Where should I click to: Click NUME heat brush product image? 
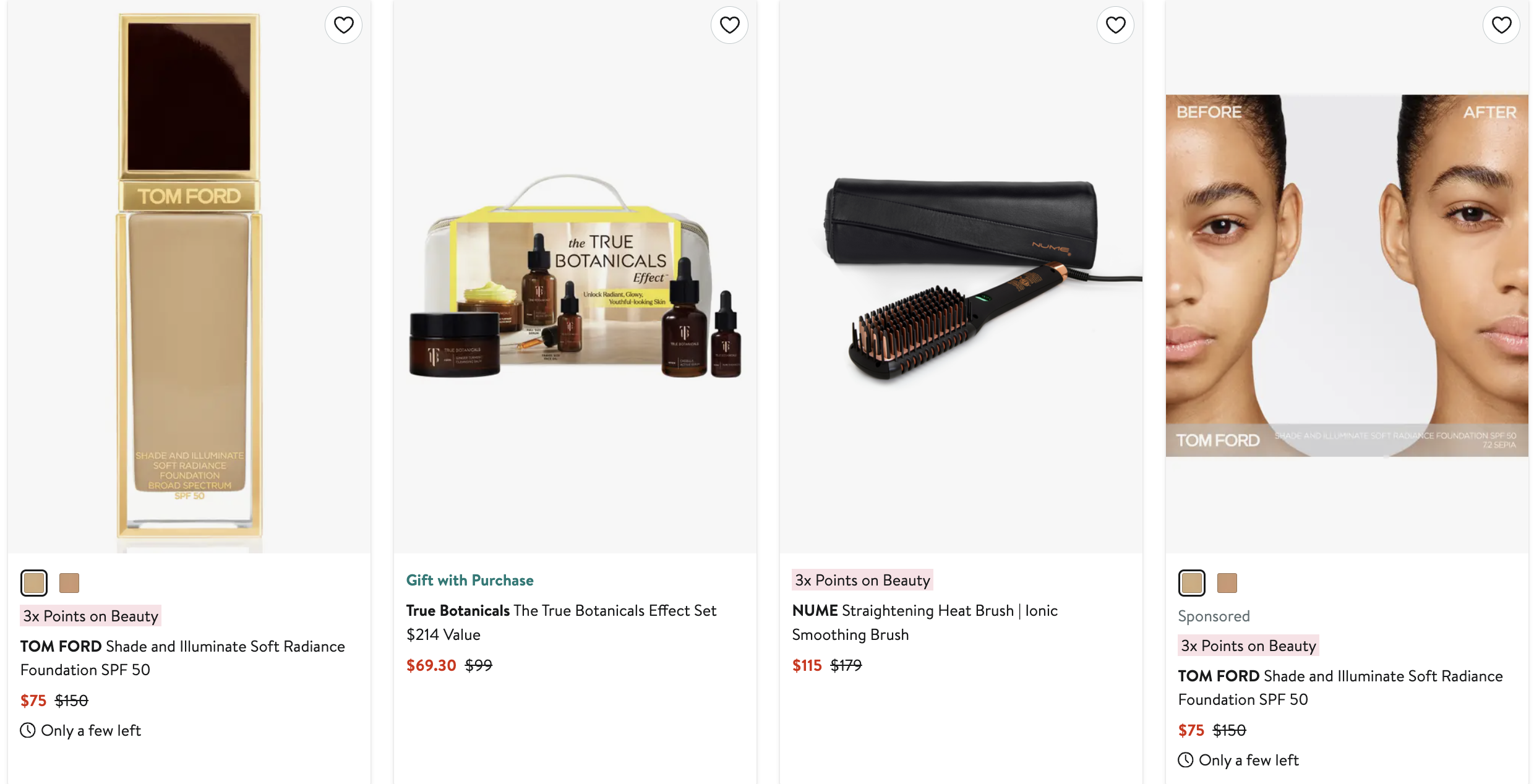(x=961, y=277)
